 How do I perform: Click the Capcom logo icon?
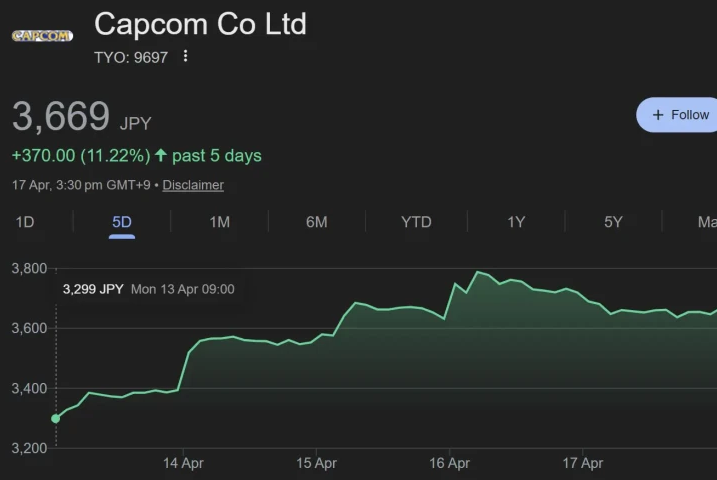tap(42, 36)
